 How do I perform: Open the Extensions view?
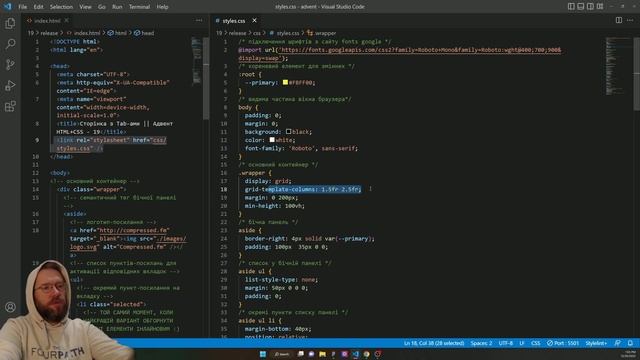click(x=10, y=106)
